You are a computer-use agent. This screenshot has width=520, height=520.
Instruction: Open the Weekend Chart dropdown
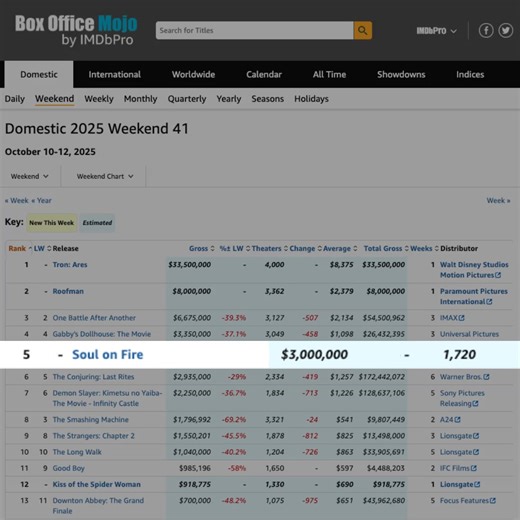coord(105,176)
